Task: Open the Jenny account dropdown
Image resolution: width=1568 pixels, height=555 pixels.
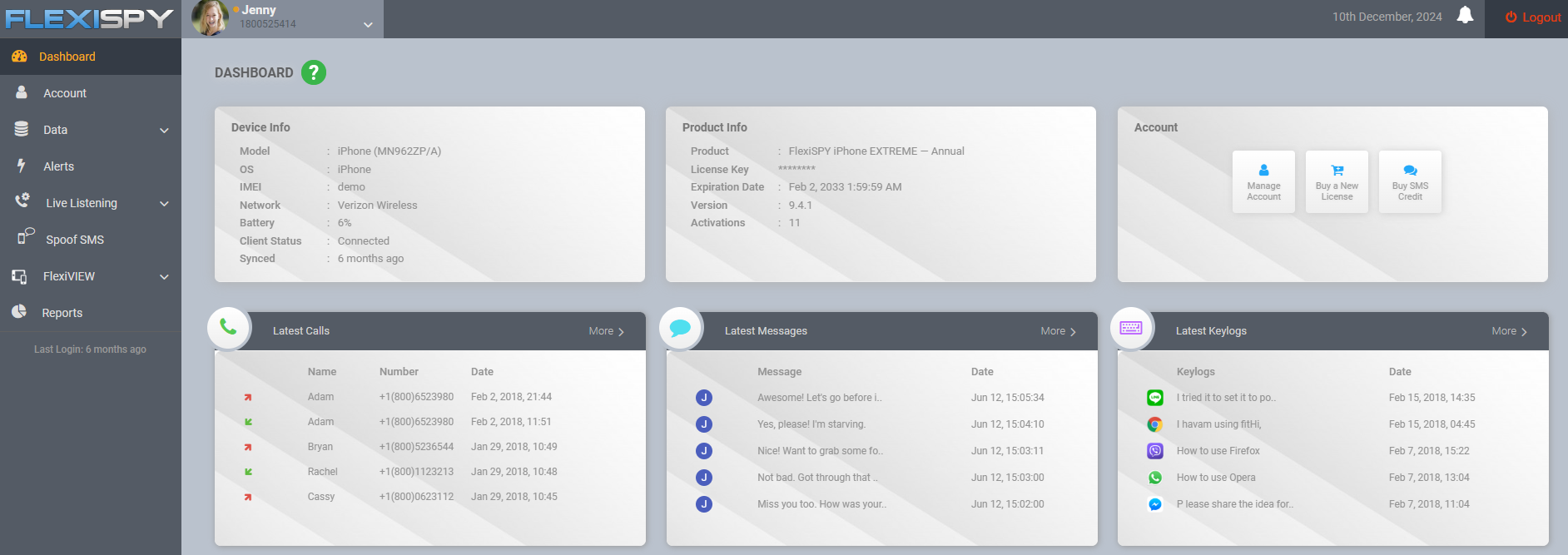Action: click(x=367, y=25)
